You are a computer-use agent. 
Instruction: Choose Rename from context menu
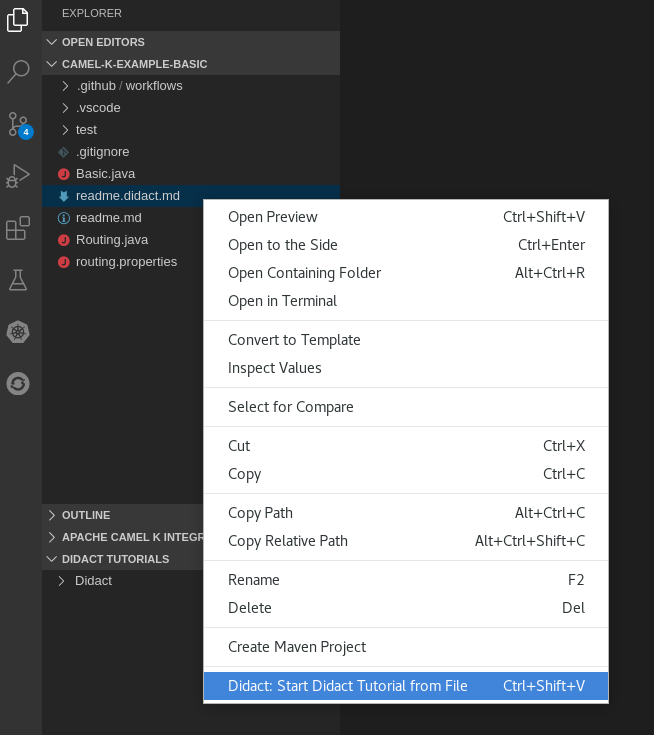[x=254, y=580]
